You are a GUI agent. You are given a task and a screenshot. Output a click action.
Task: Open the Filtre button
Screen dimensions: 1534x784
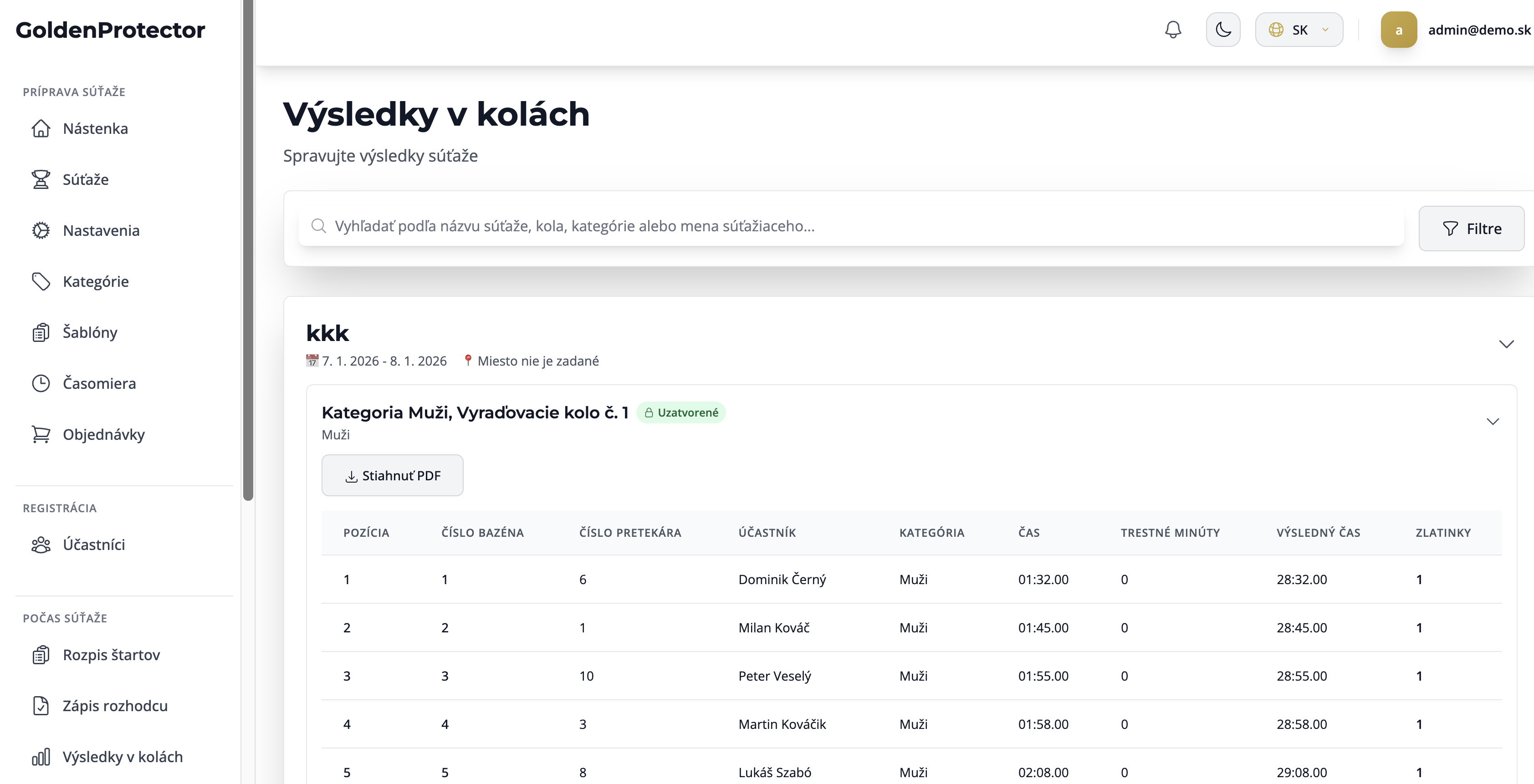[x=1471, y=229]
